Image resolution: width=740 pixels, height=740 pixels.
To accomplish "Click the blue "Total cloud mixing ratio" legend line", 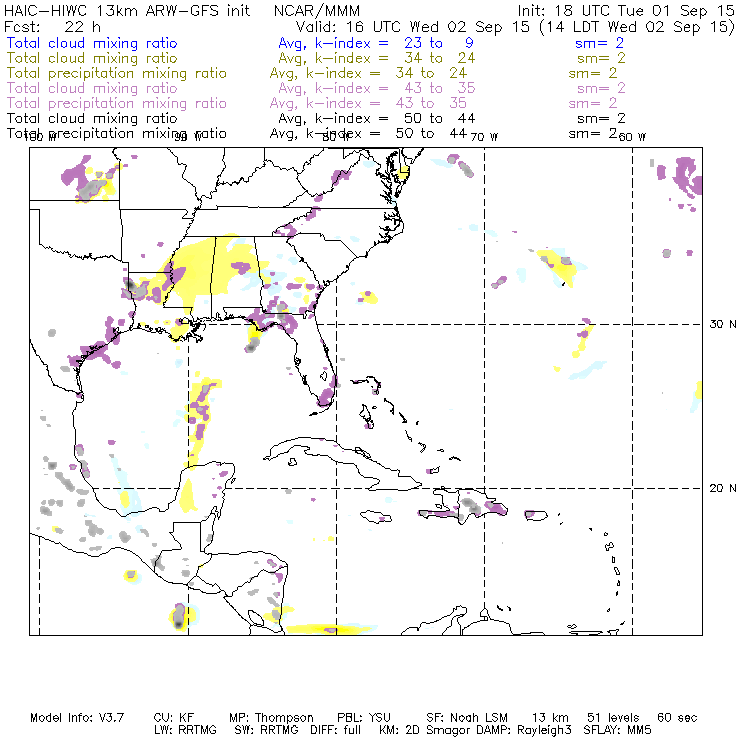I will click(x=92, y=43).
